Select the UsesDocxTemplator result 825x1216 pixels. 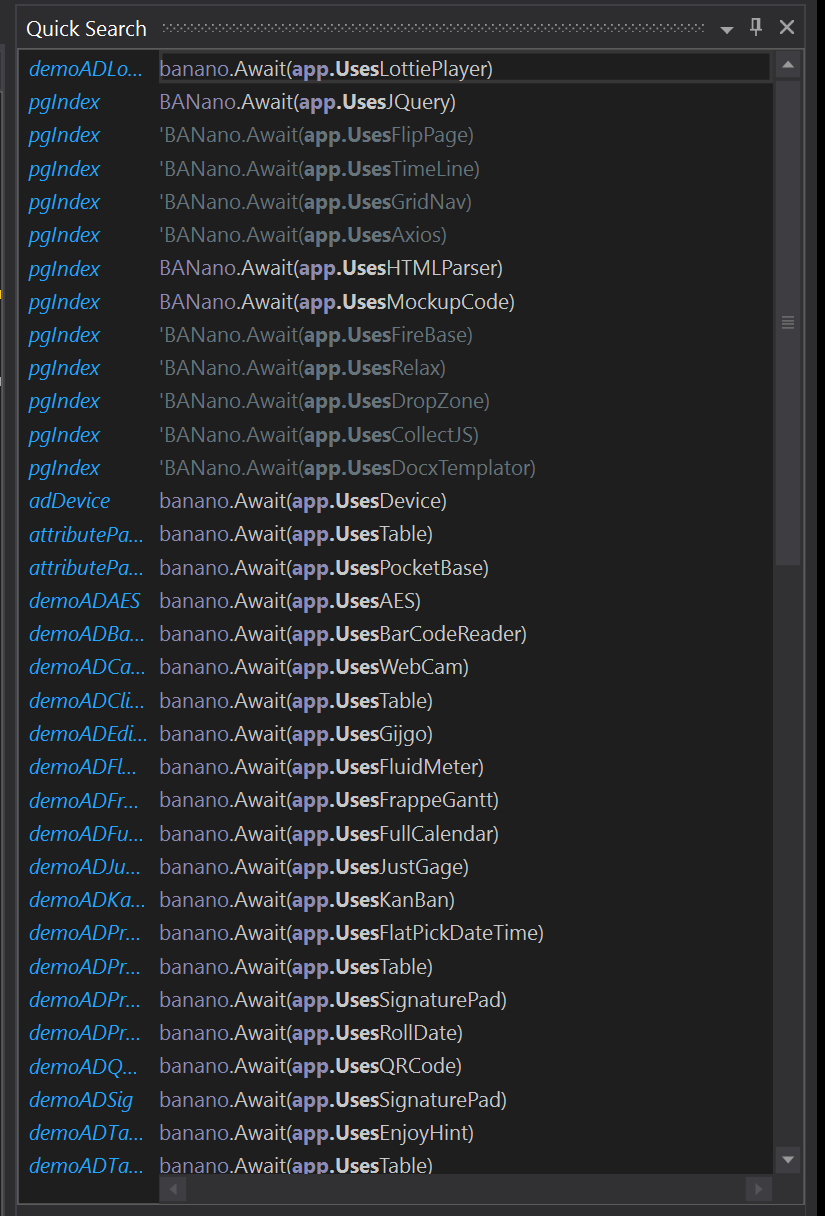click(348, 468)
